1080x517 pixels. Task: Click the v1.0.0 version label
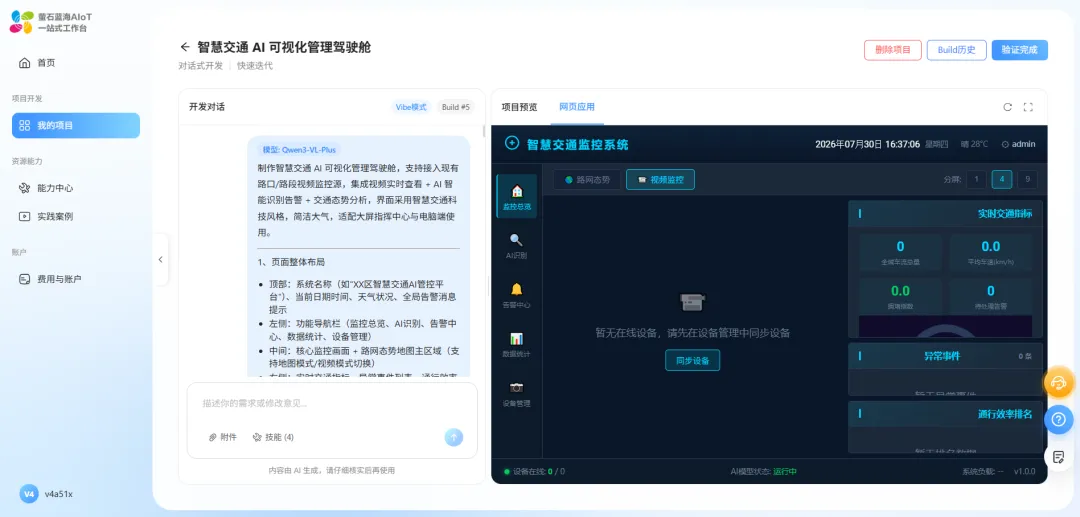point(1024,472)
